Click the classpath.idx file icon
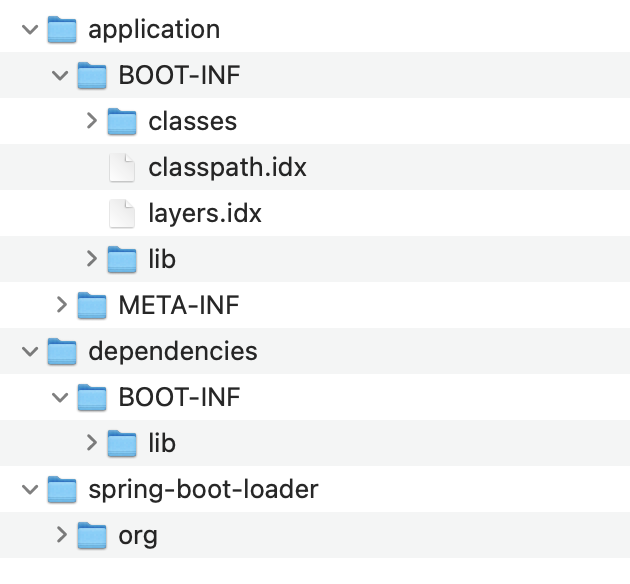 coord(121,167)
